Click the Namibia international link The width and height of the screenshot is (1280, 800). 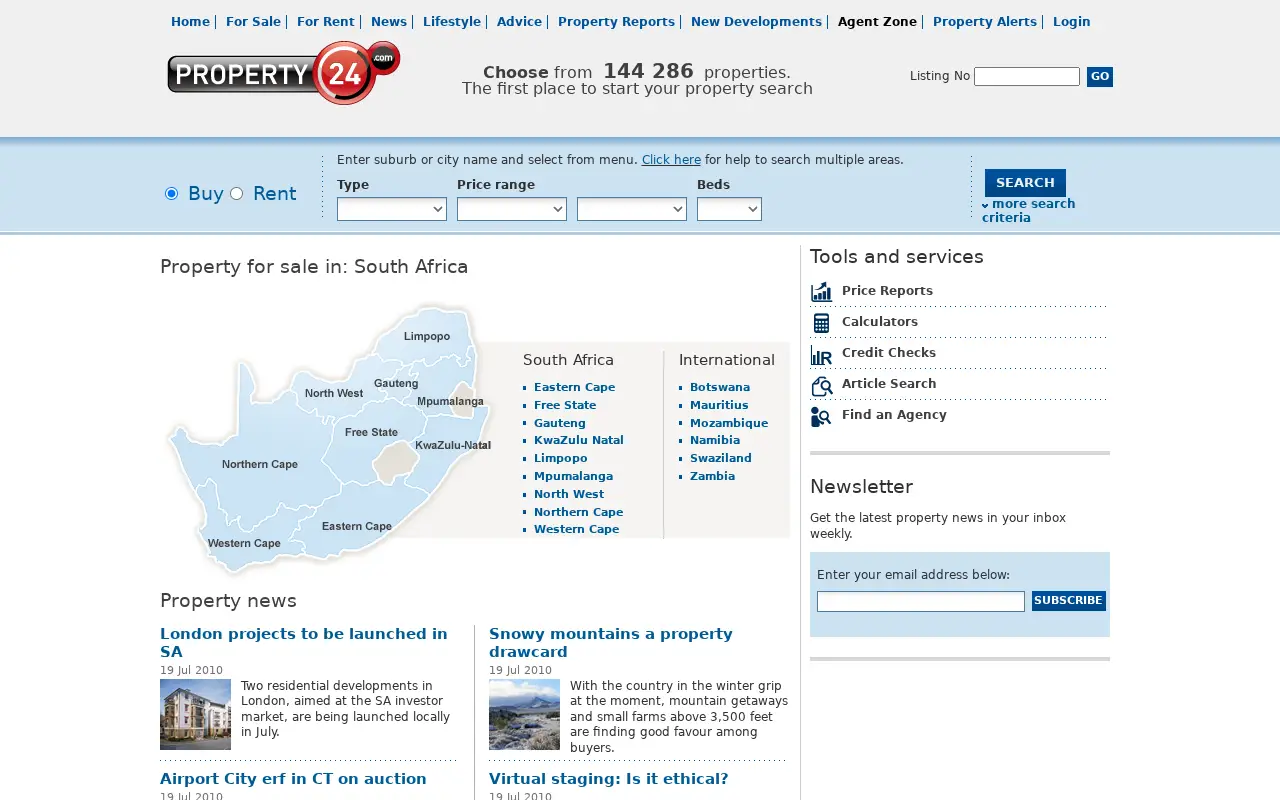(715, 440)
